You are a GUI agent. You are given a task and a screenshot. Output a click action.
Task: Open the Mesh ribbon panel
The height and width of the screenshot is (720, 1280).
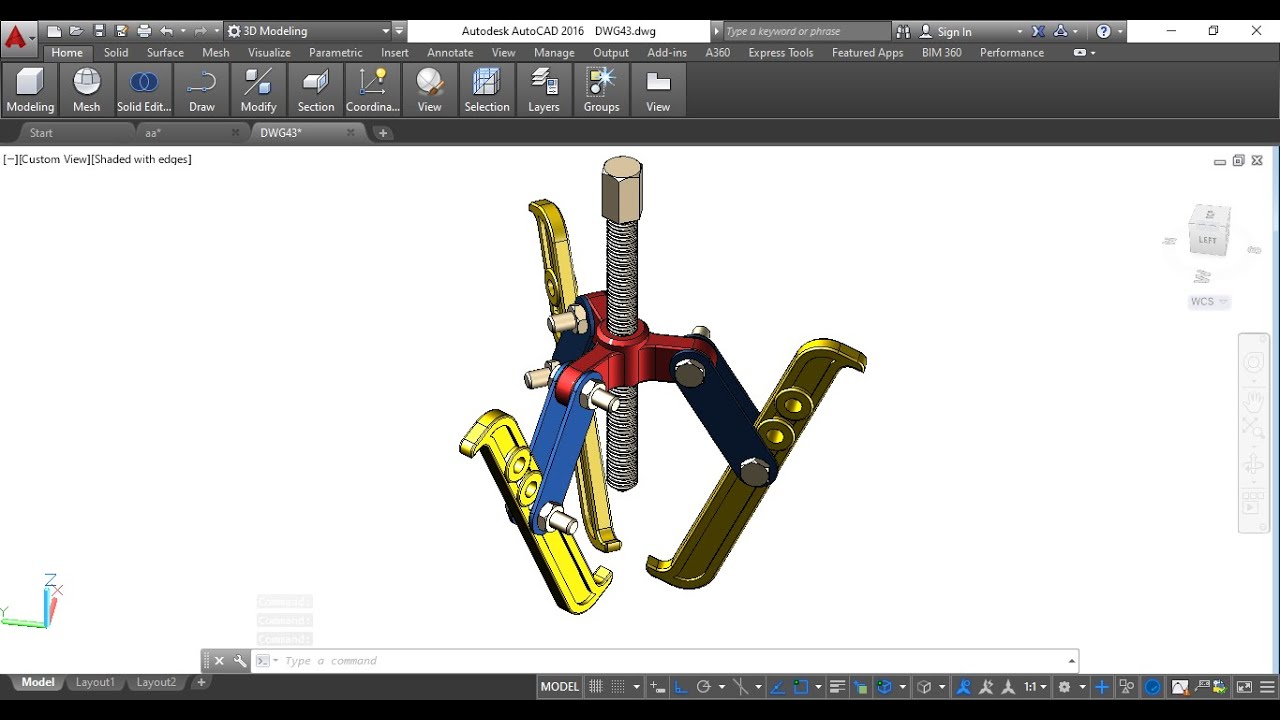coord(87,89)
